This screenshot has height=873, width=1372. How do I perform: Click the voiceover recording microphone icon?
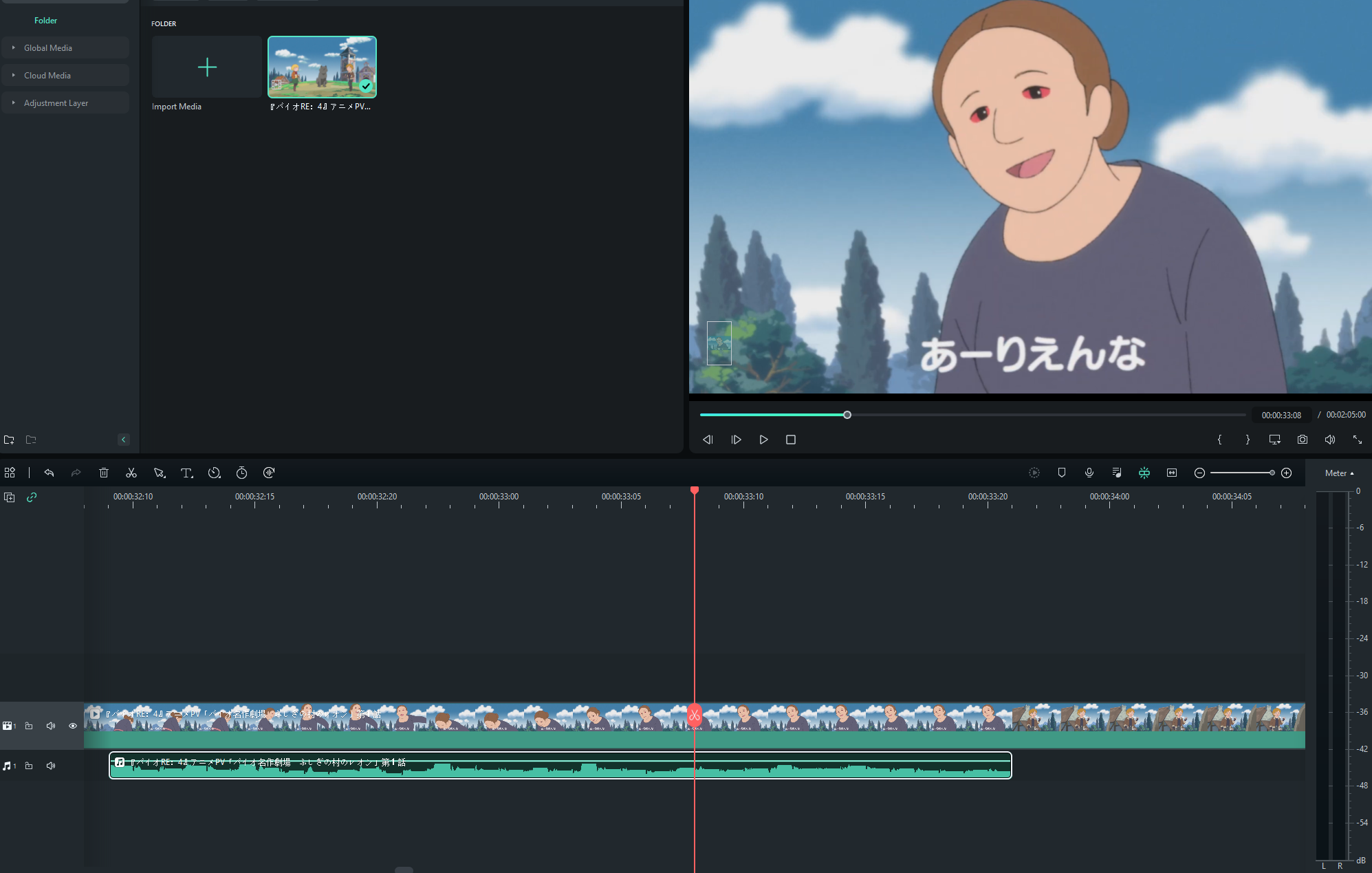click(1089, 473)
